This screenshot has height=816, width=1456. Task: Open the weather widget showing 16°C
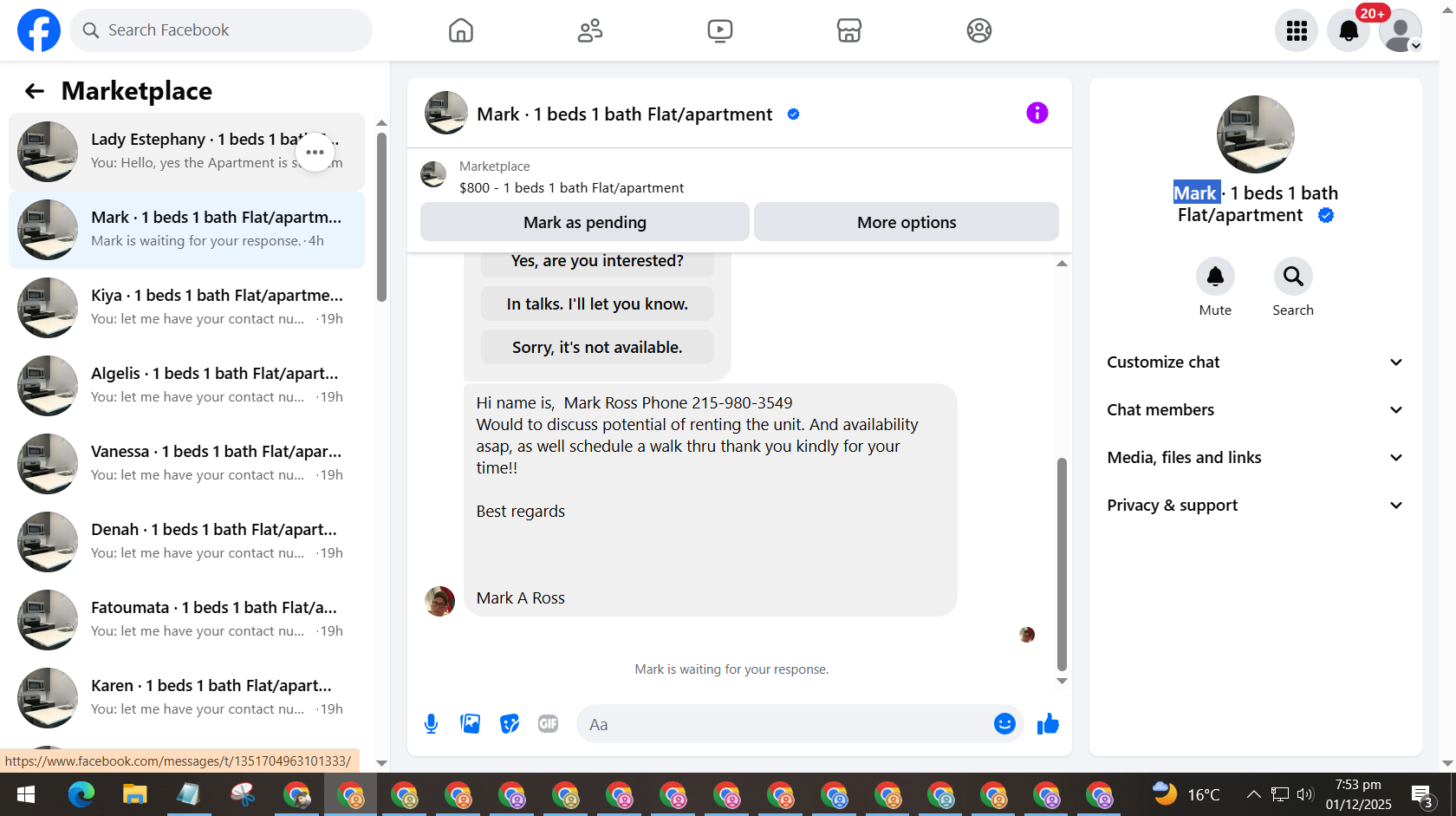point(1186,794)
